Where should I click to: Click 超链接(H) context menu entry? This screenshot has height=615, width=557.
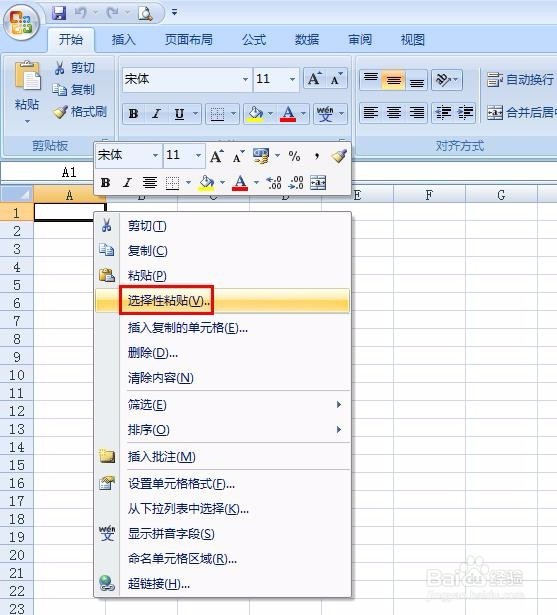[x=222, y=584]
